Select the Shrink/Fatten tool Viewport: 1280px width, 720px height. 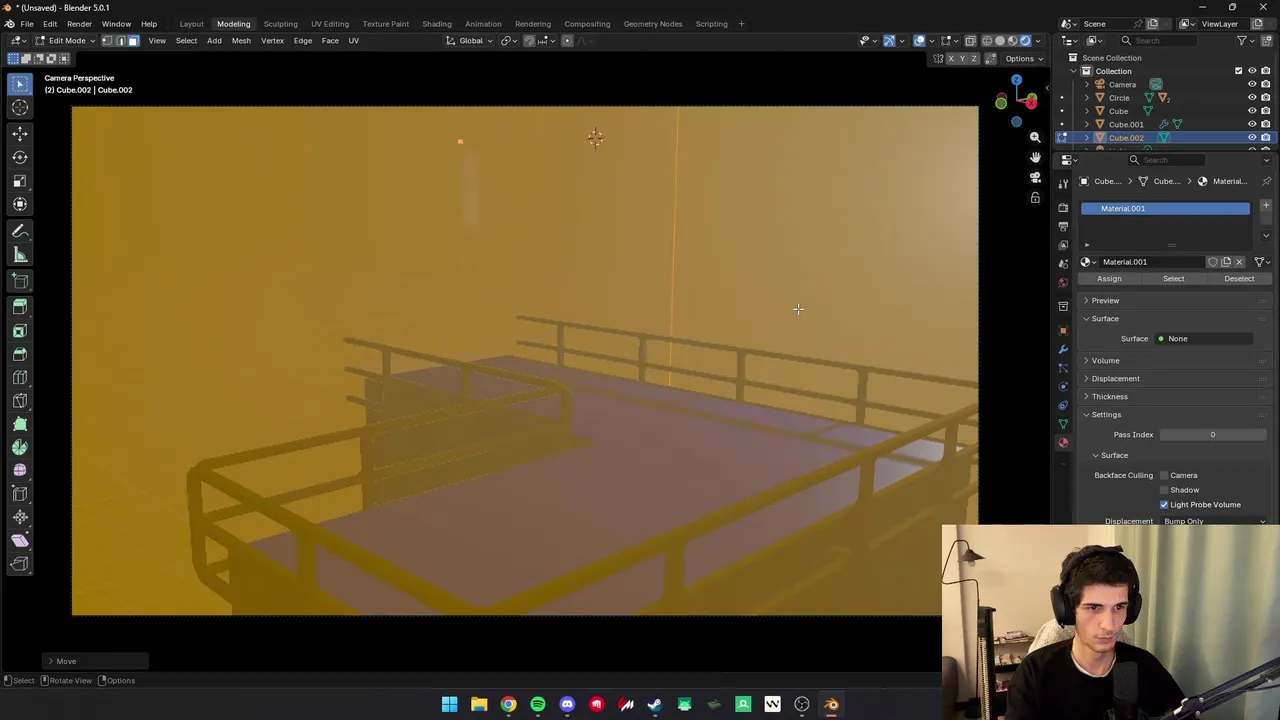[20, 517]
